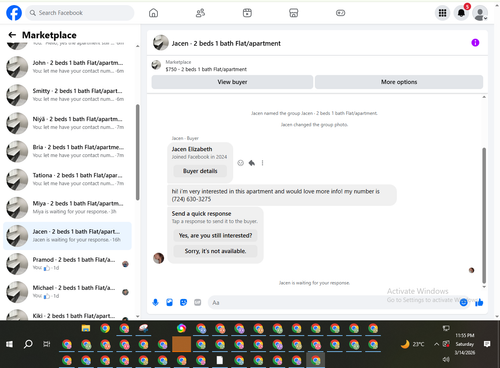The height and width of the screenshot is (368, 500).
Task: Click Jacen's group photo in chat header
Action: 160,43
